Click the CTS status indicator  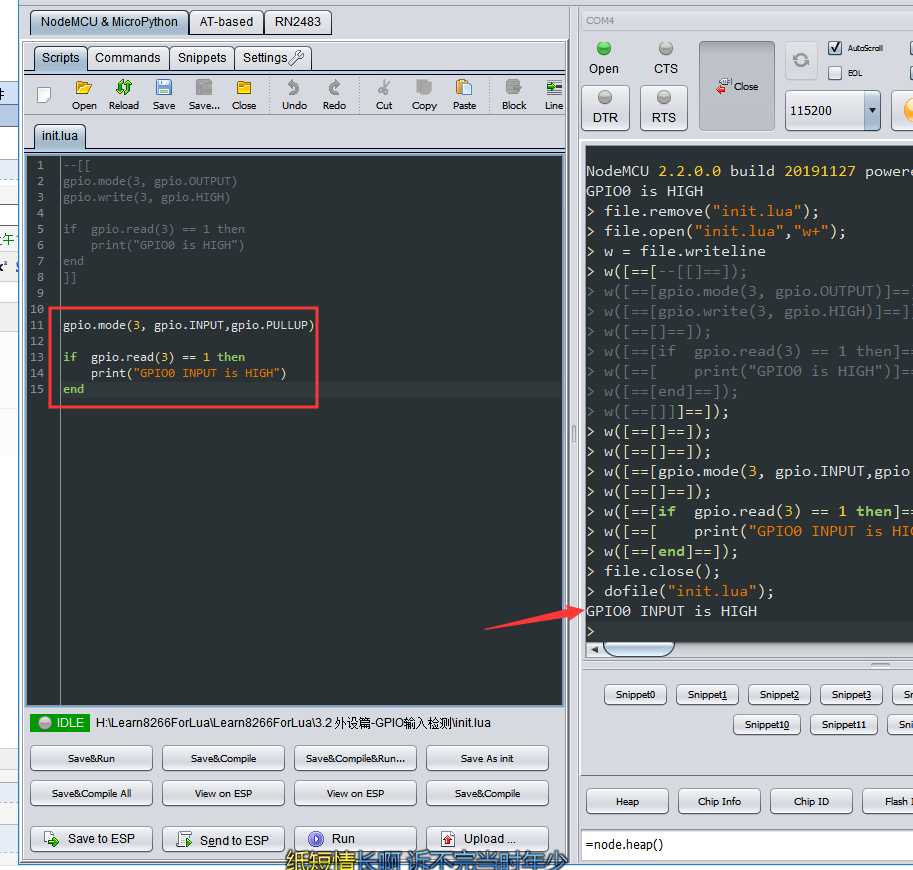pos(666,48)
